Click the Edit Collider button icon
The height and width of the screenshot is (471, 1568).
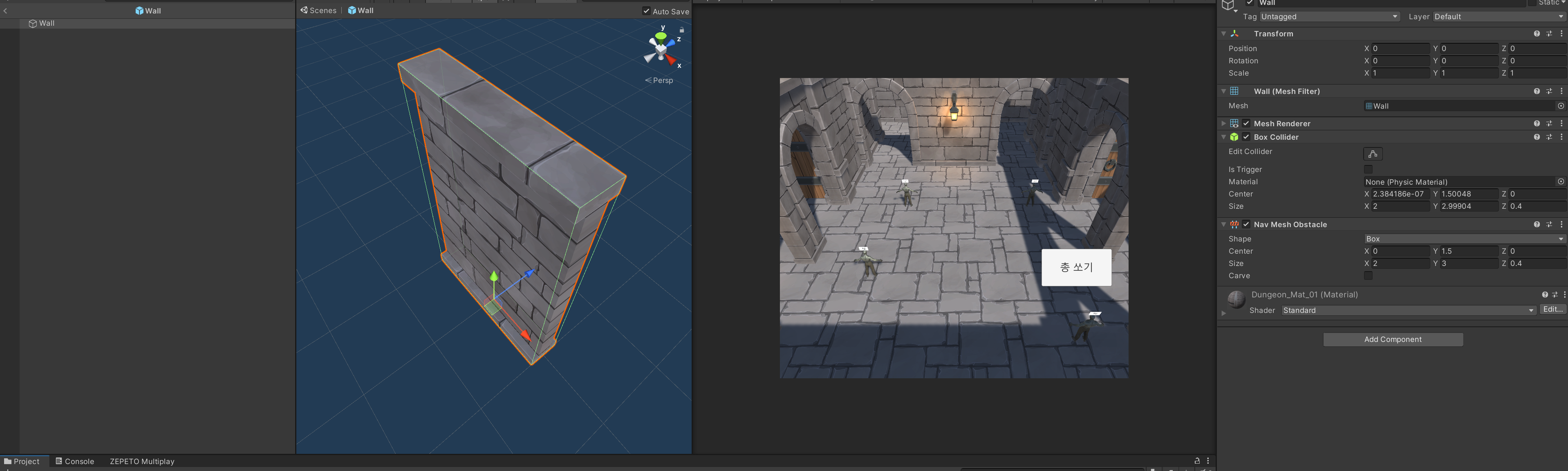click(x=1373, y=154)
